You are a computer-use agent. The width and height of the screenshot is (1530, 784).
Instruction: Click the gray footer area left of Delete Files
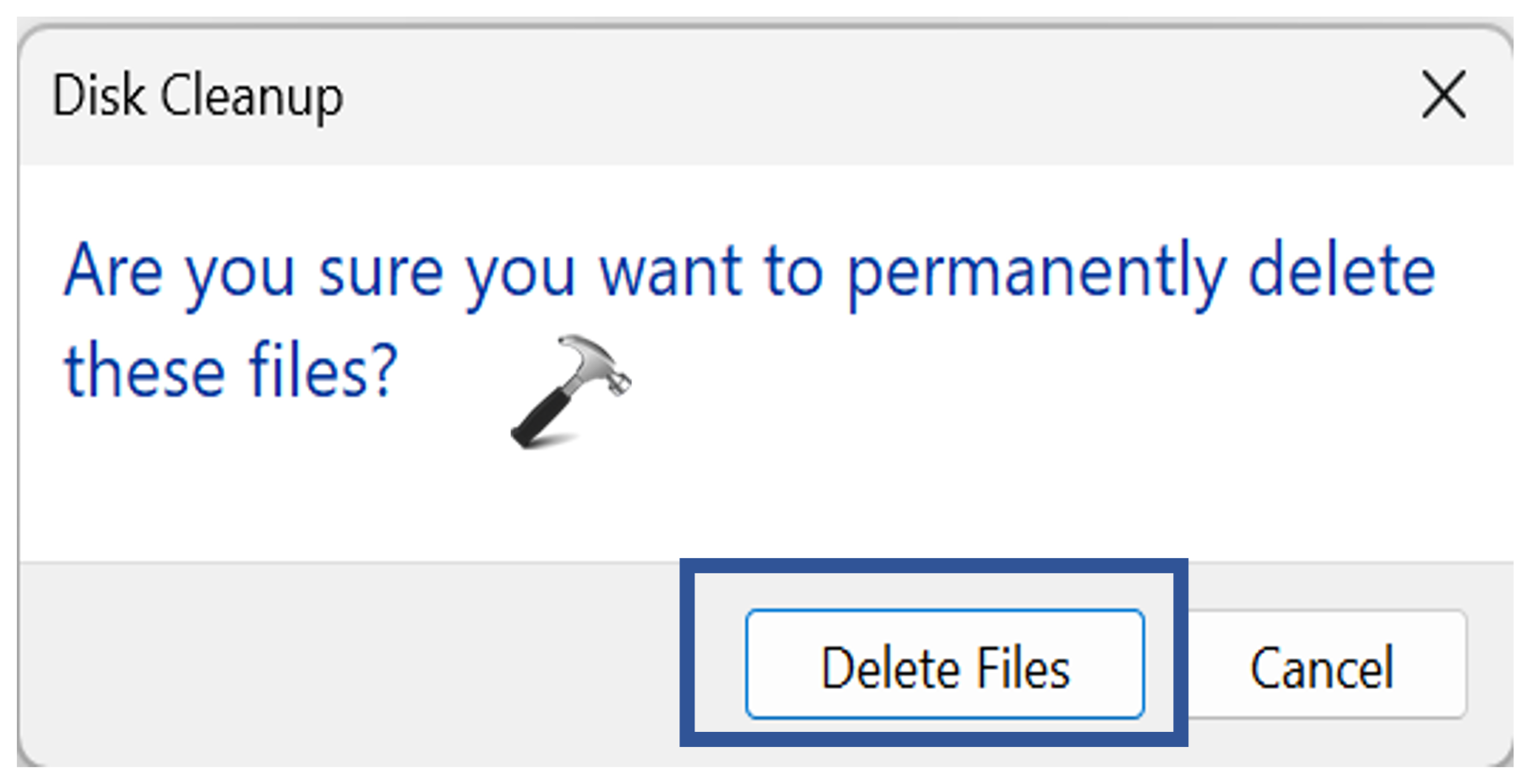tap(336, 665)
